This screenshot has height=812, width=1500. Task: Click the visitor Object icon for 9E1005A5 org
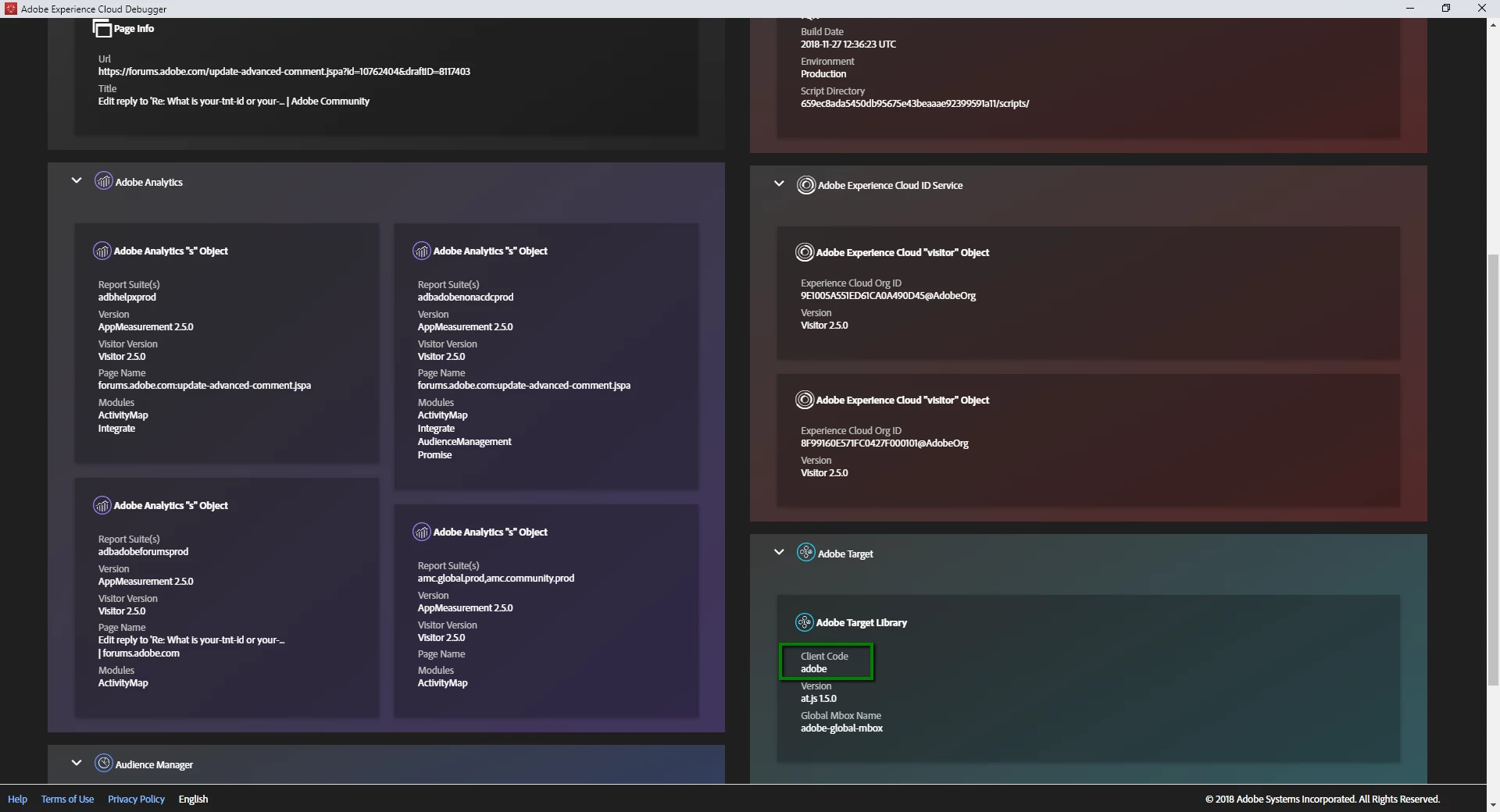805,252
